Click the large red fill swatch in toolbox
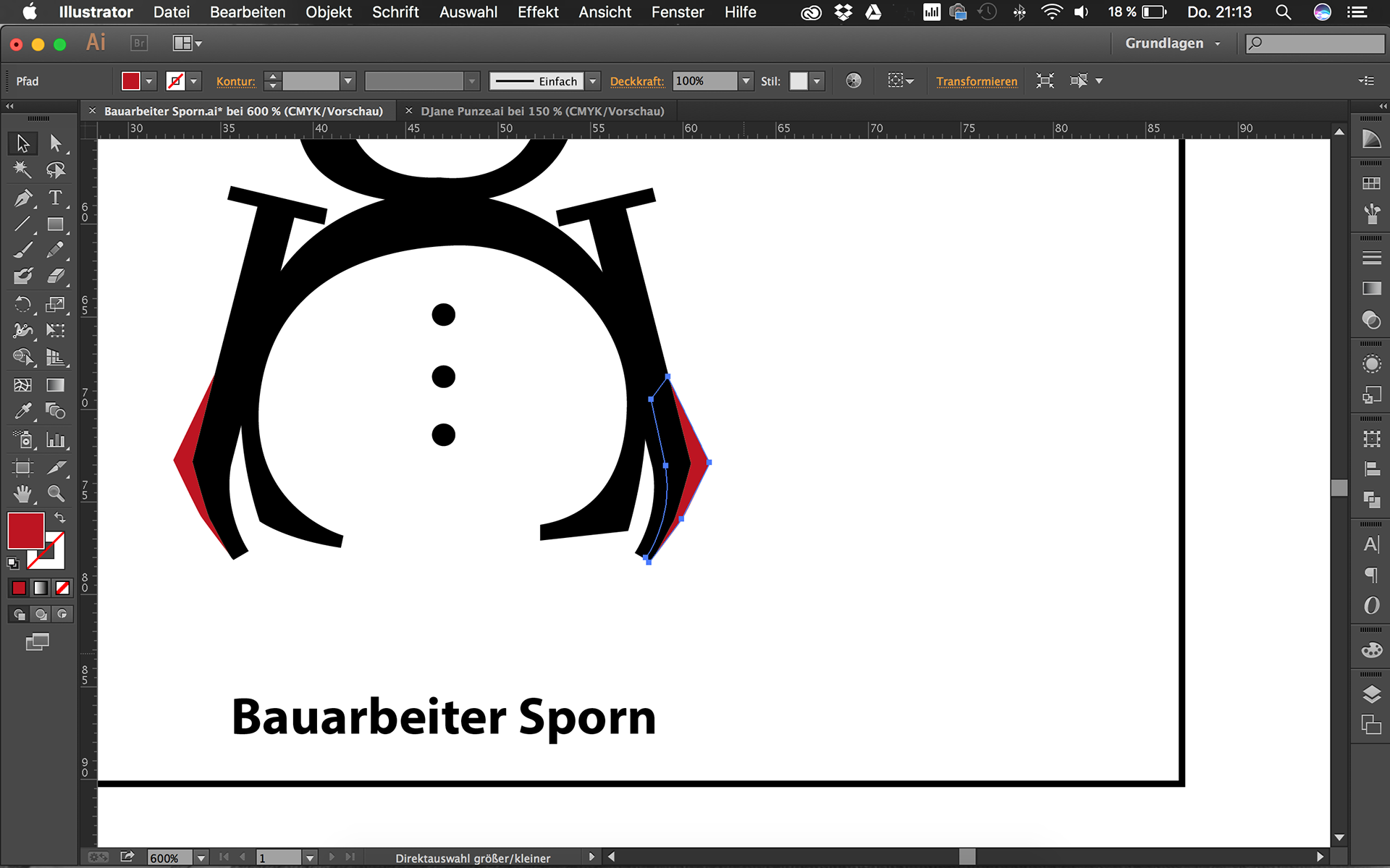 click(x=25, y=530)
